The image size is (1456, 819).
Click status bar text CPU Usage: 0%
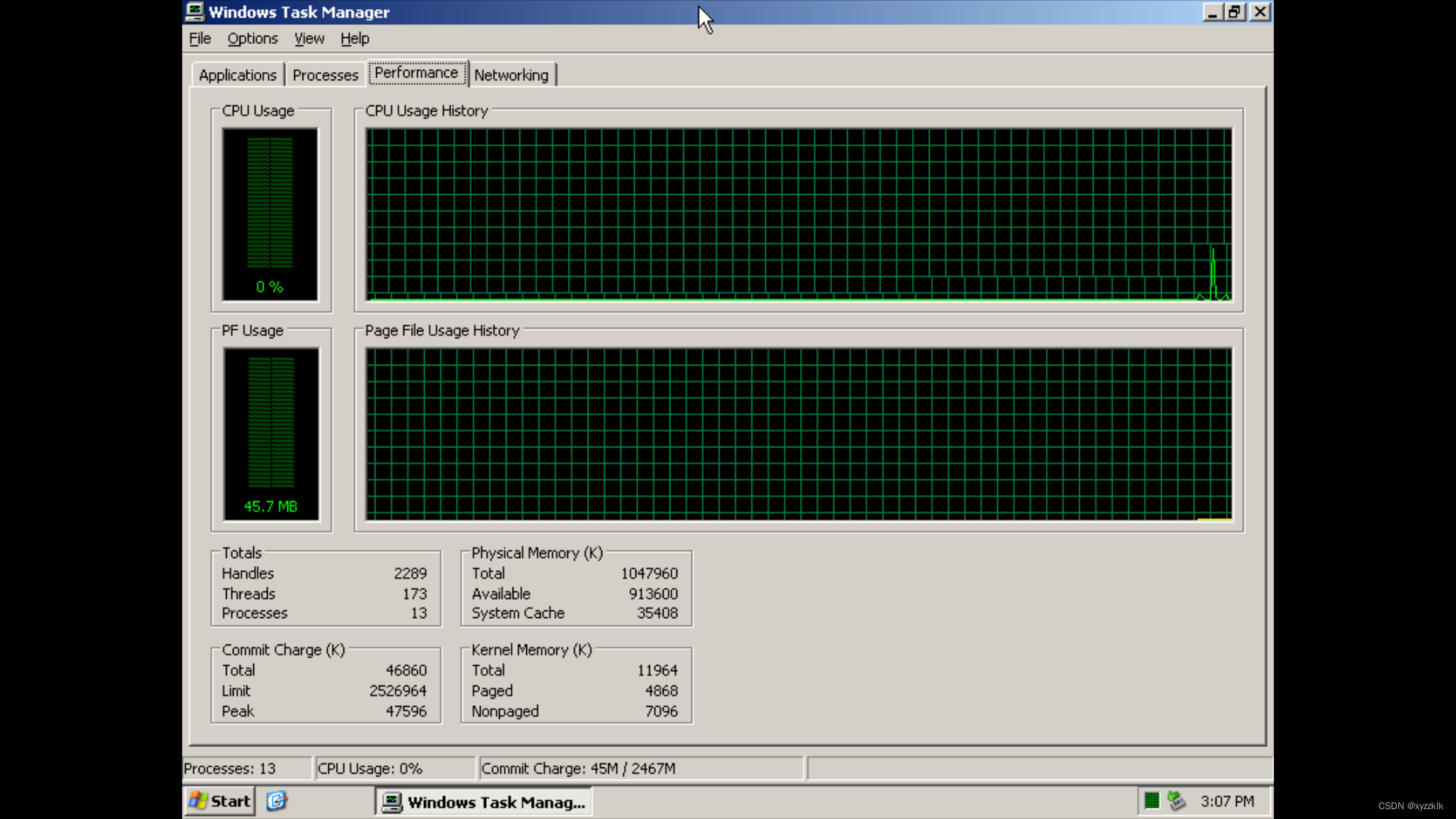(370, 768)
